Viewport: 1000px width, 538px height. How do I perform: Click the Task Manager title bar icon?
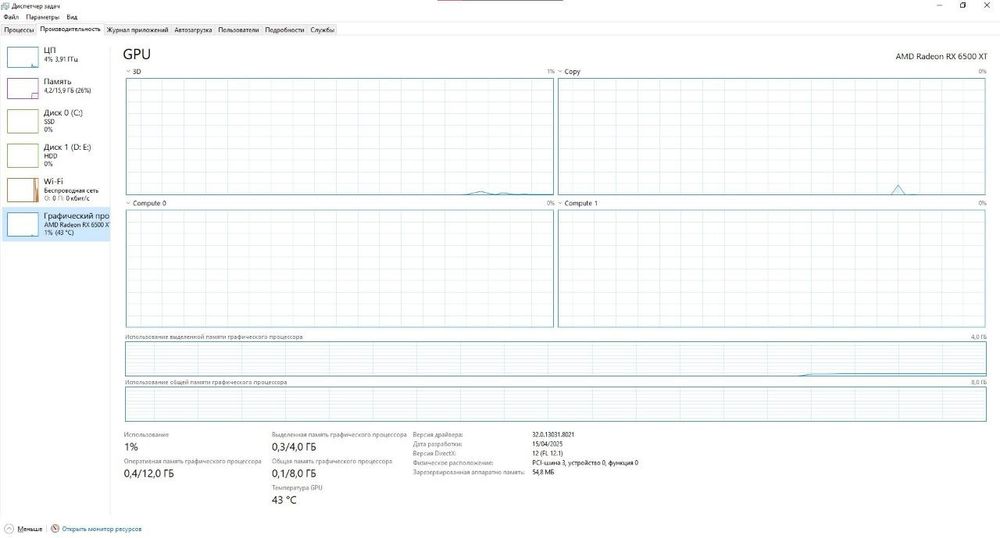point(6,6)
